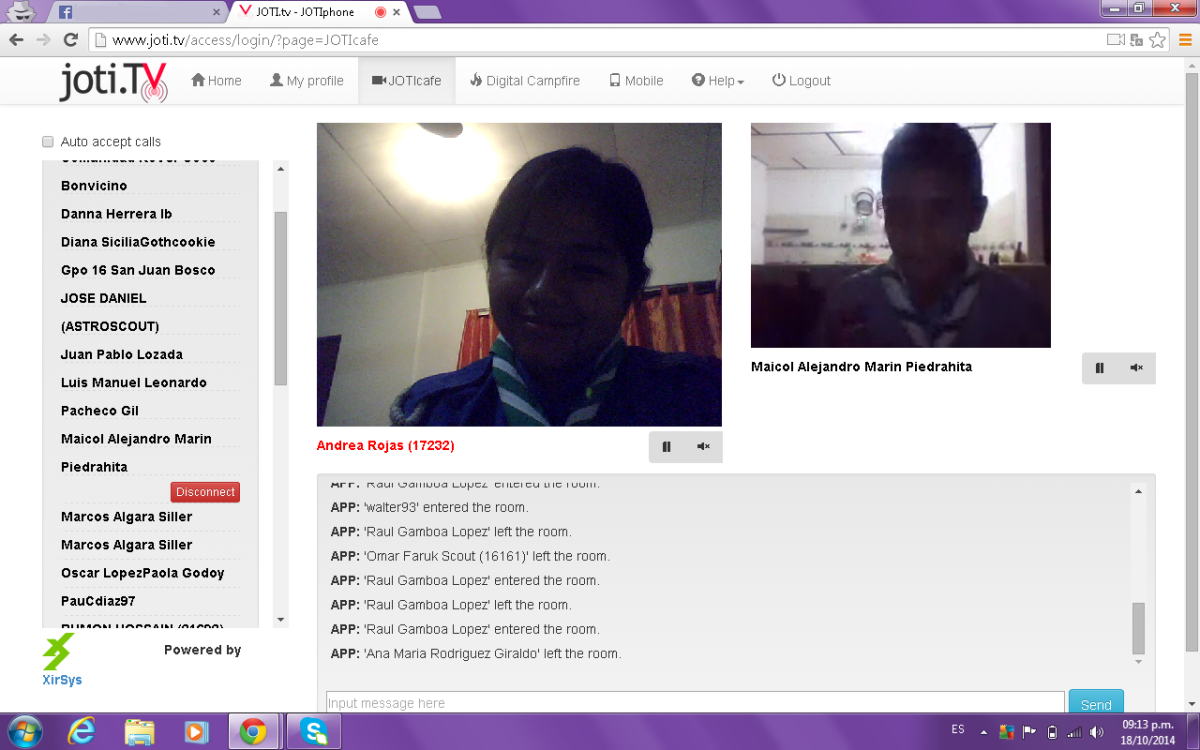
Task: Toggle the Auto accept calls checkbox
Action: [48, 142]
